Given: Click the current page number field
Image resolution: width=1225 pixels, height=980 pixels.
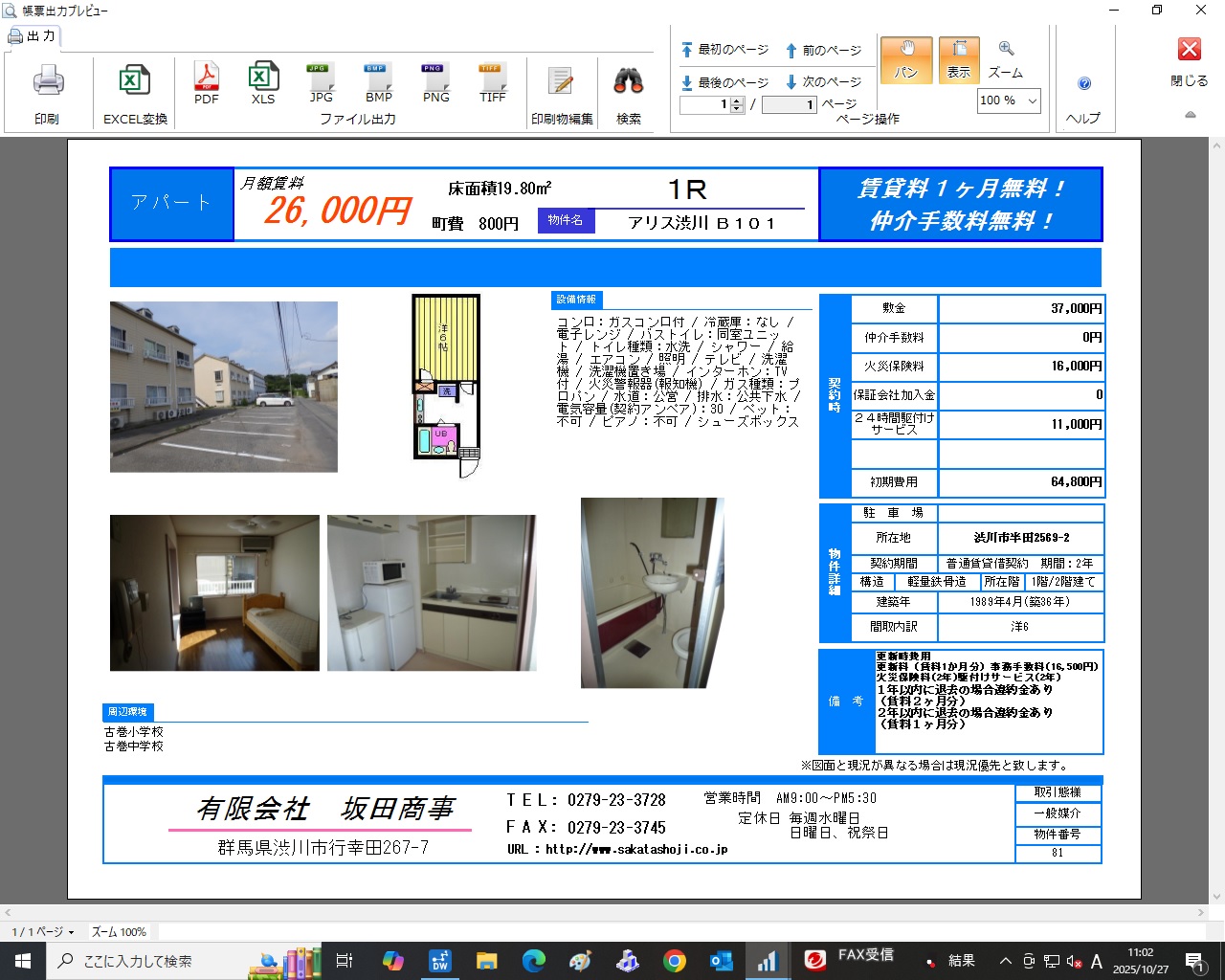Looking at the screenshot, I should pyautogui.click(x=705, y=104).
